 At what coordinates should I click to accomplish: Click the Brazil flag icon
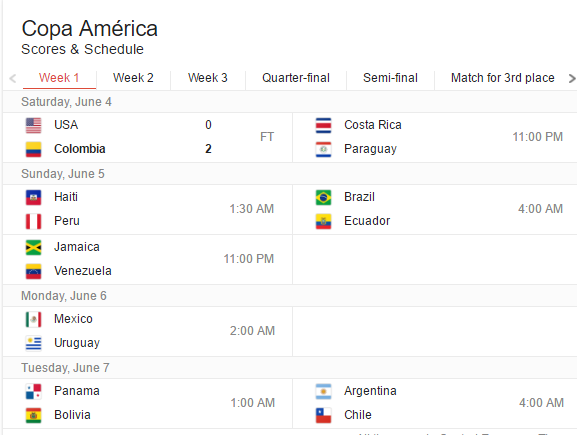tap(323, 198)
